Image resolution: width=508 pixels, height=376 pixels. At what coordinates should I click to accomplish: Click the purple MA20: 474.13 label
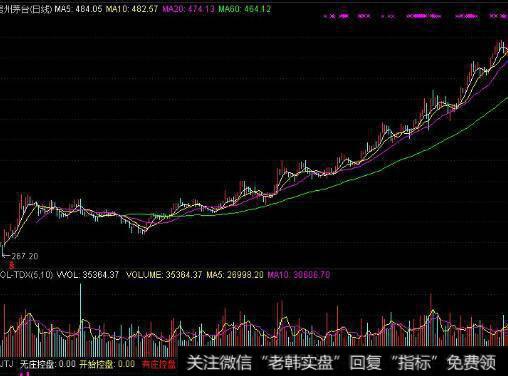coord(188,9)
